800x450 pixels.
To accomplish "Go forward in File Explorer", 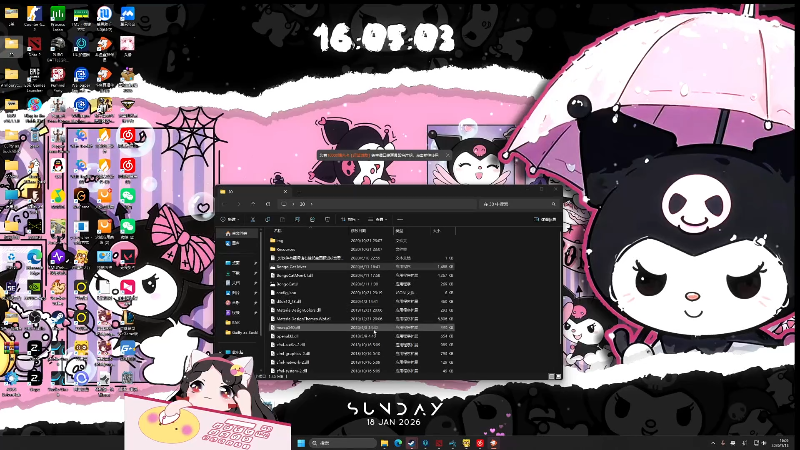I will click(x=239, y=204).
